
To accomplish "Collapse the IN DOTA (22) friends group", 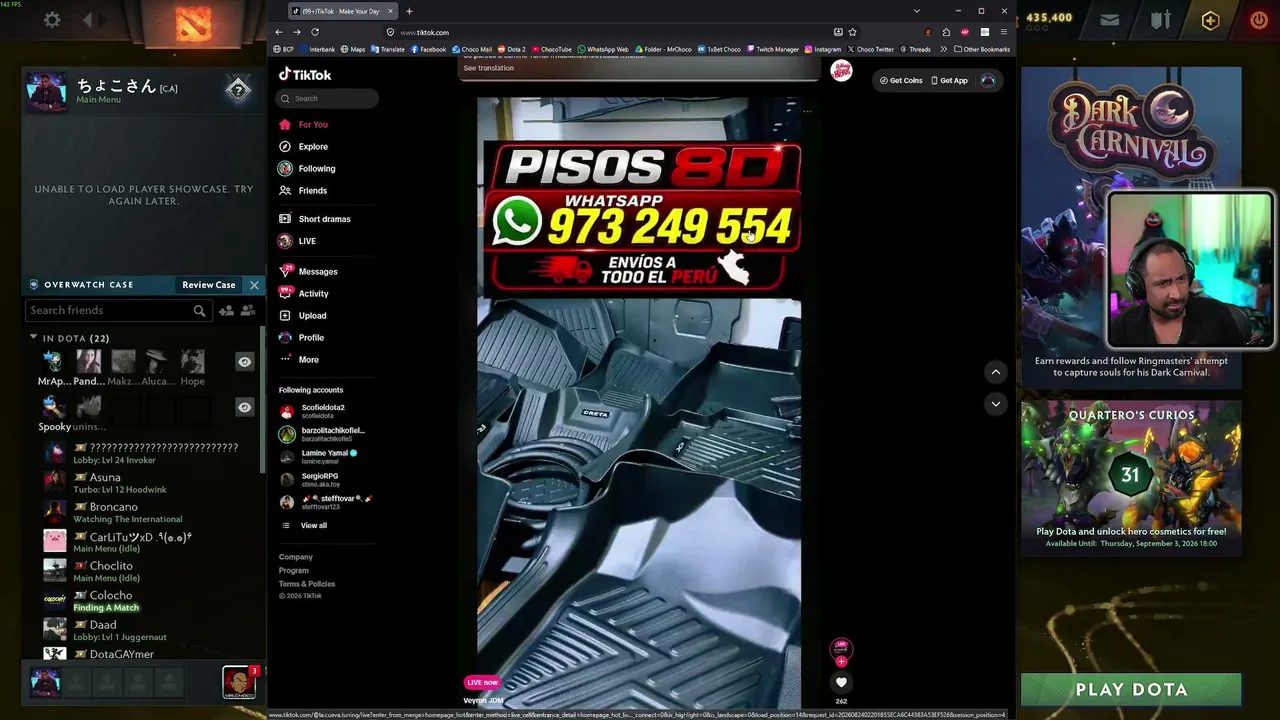I will [x=33, y=338].
